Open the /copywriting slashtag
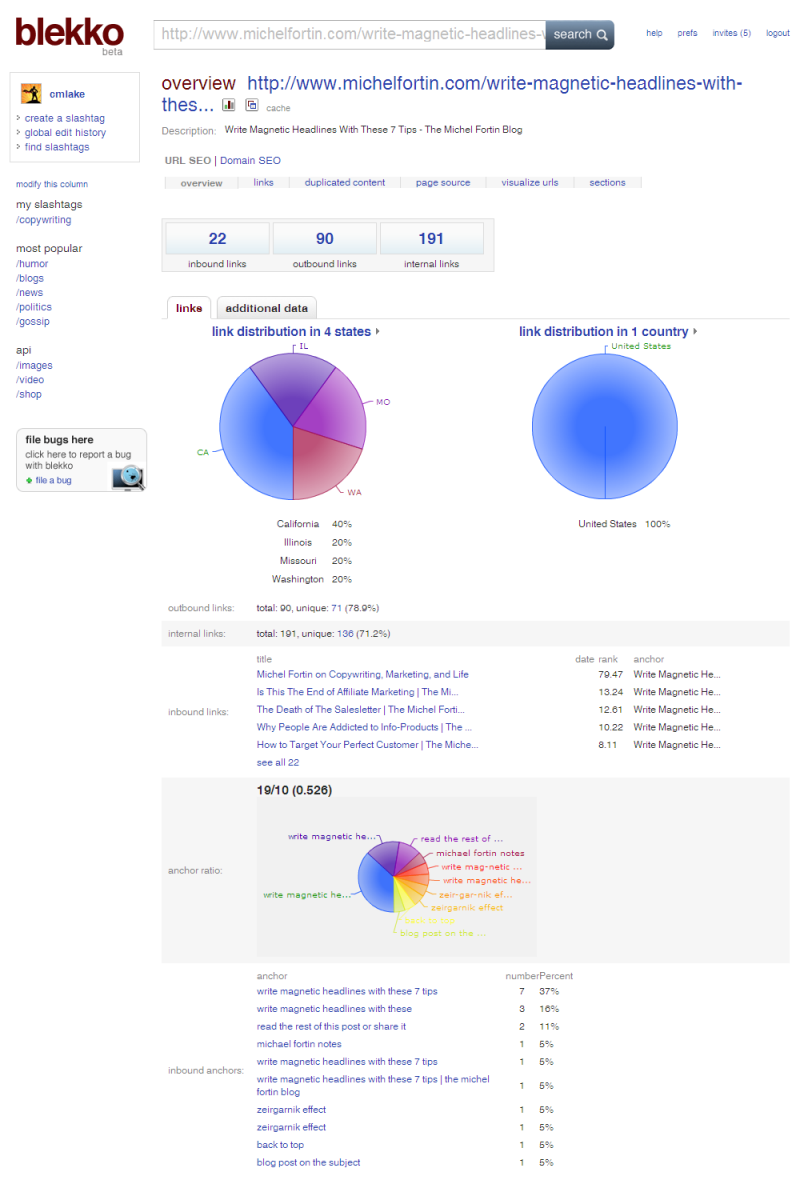Image resolution: width=800 pixels, height=1201 pixels. pyautogui.click(x=43, y=220)
